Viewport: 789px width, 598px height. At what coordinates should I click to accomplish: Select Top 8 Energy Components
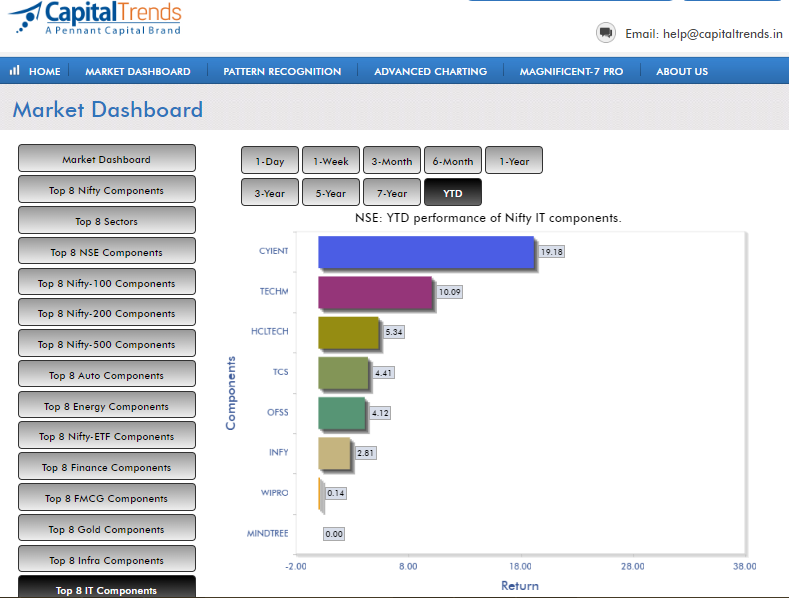(x=107, y=406)
